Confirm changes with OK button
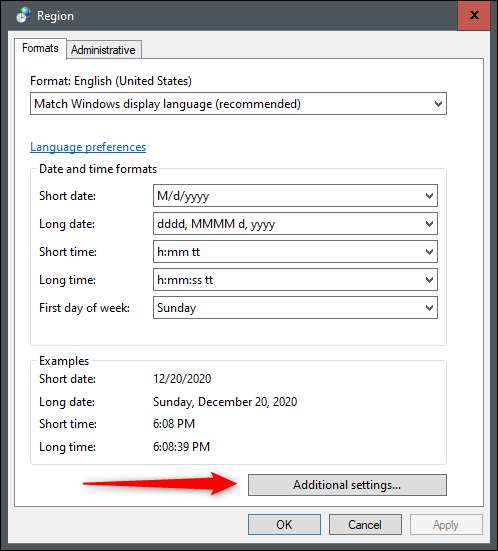 click(284, 525)
